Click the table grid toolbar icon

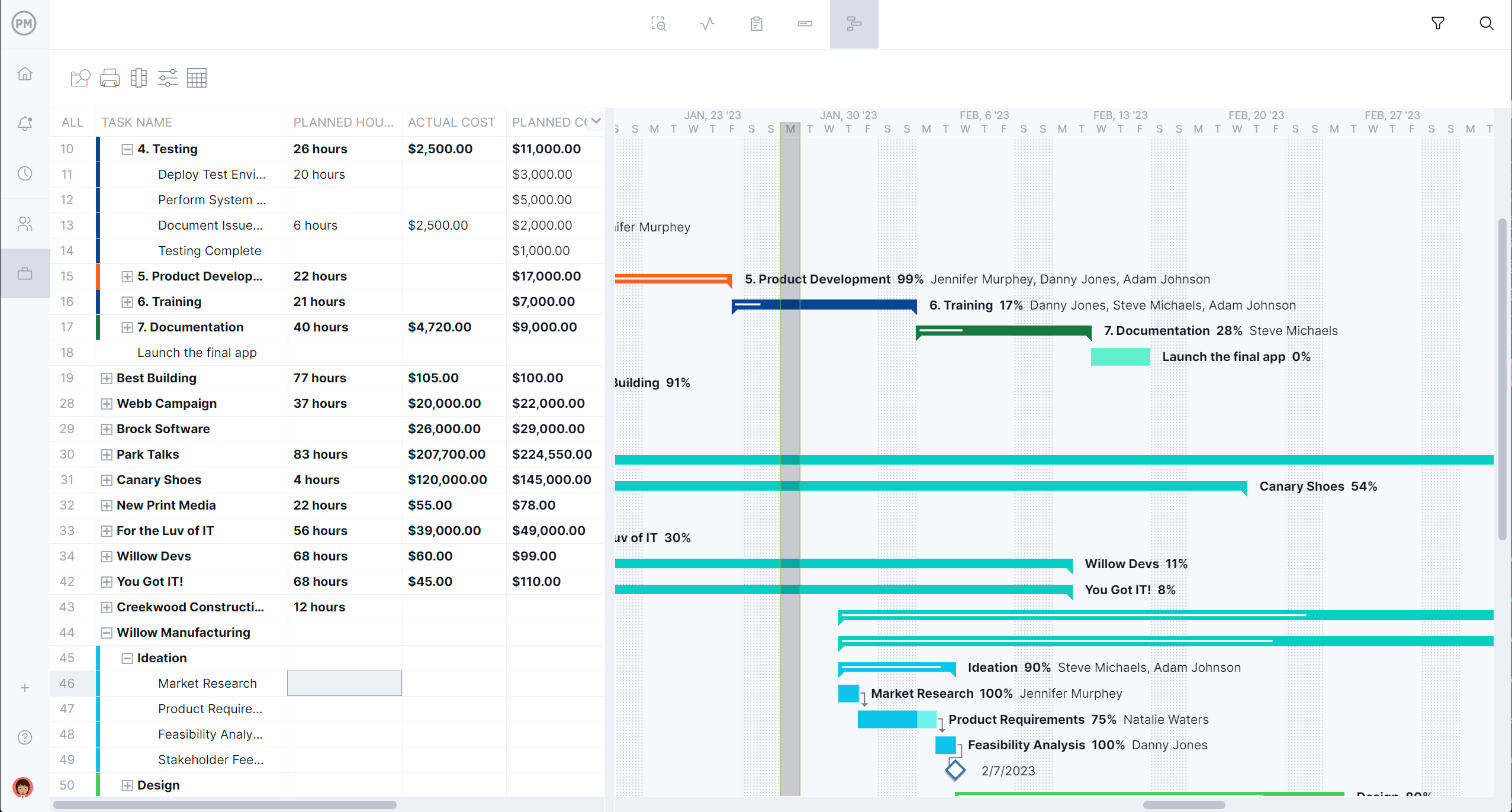[197, 78]
